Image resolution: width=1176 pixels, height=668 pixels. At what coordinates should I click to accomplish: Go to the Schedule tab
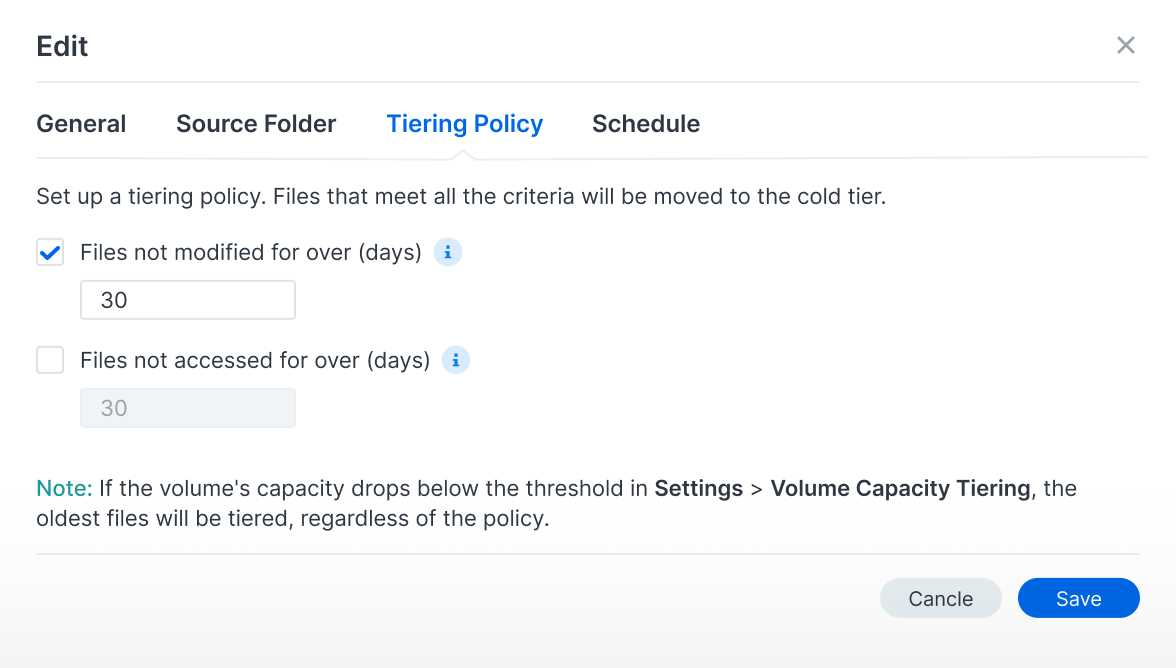pyautogui.click(x=646, y=124)
